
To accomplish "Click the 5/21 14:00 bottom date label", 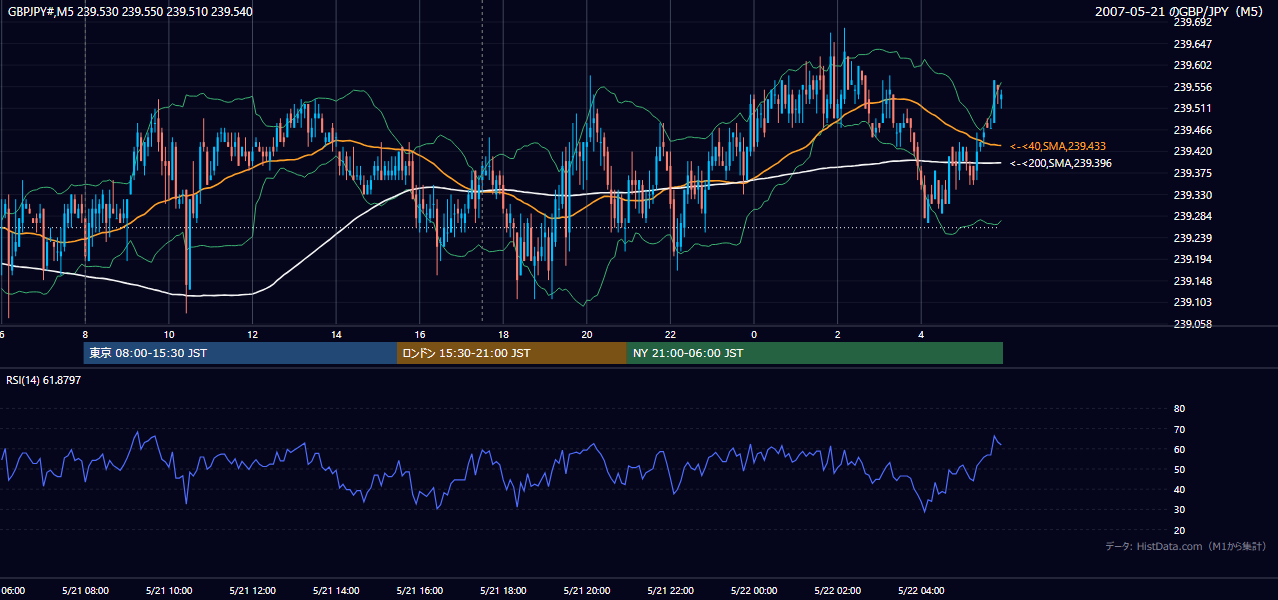I will pos(336,591).
